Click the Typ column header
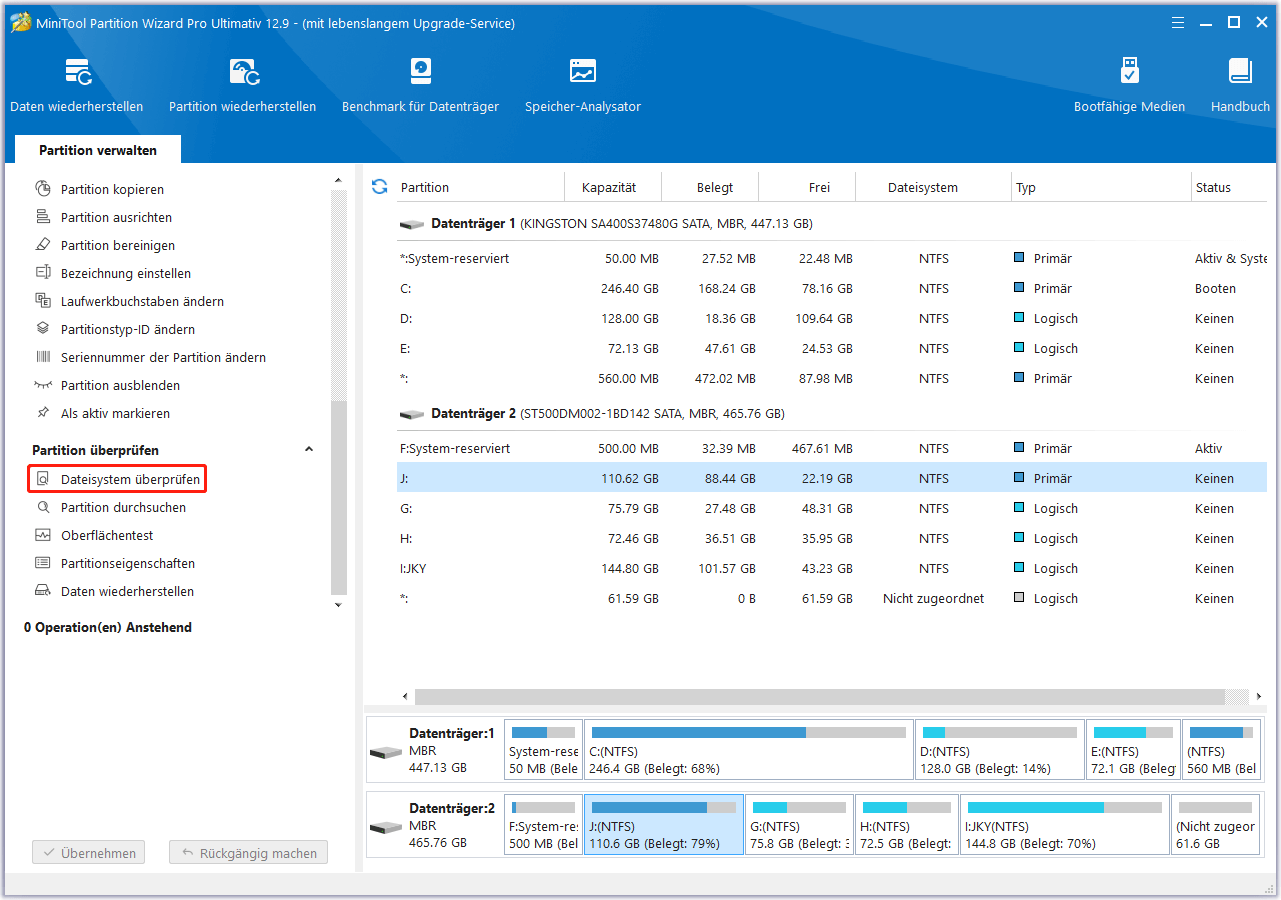 click(1026, 187)
